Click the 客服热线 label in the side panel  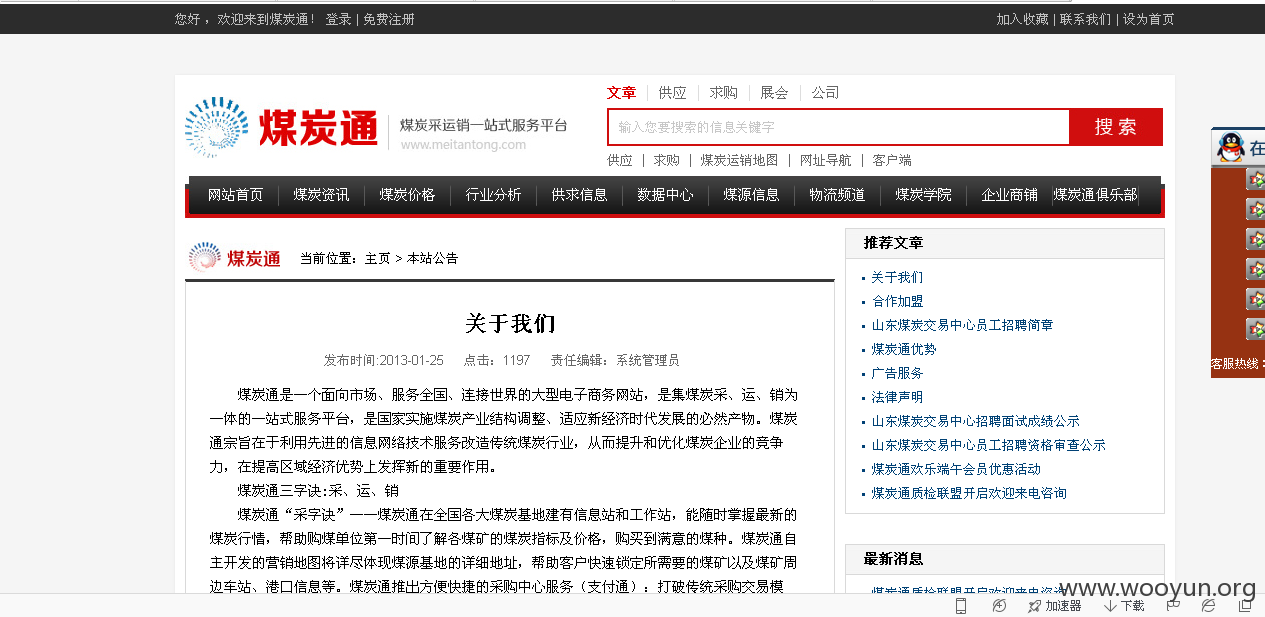pos(1236,364)
